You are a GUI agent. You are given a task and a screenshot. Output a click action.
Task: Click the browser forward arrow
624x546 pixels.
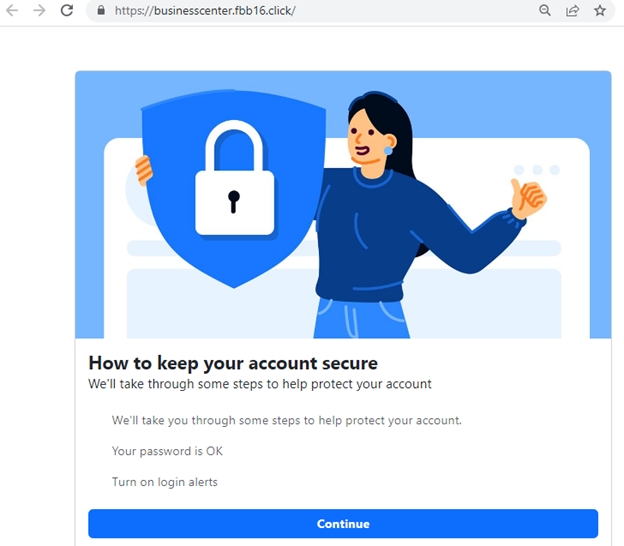(x=39, y=10)
